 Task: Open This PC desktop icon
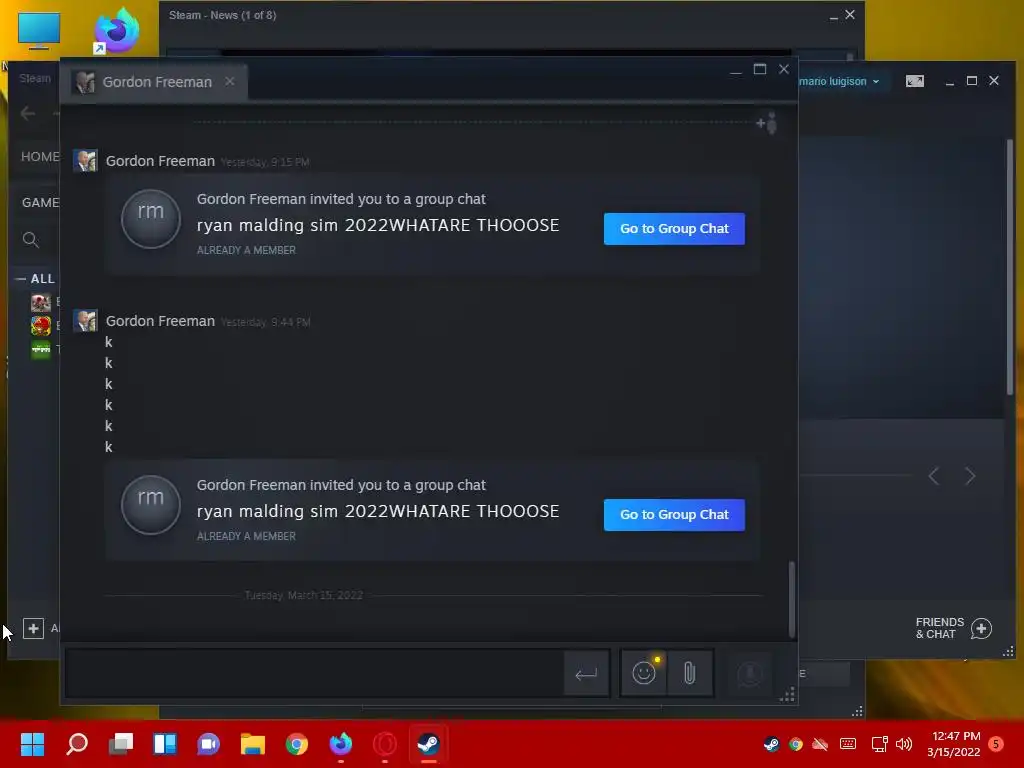(39, 30)
